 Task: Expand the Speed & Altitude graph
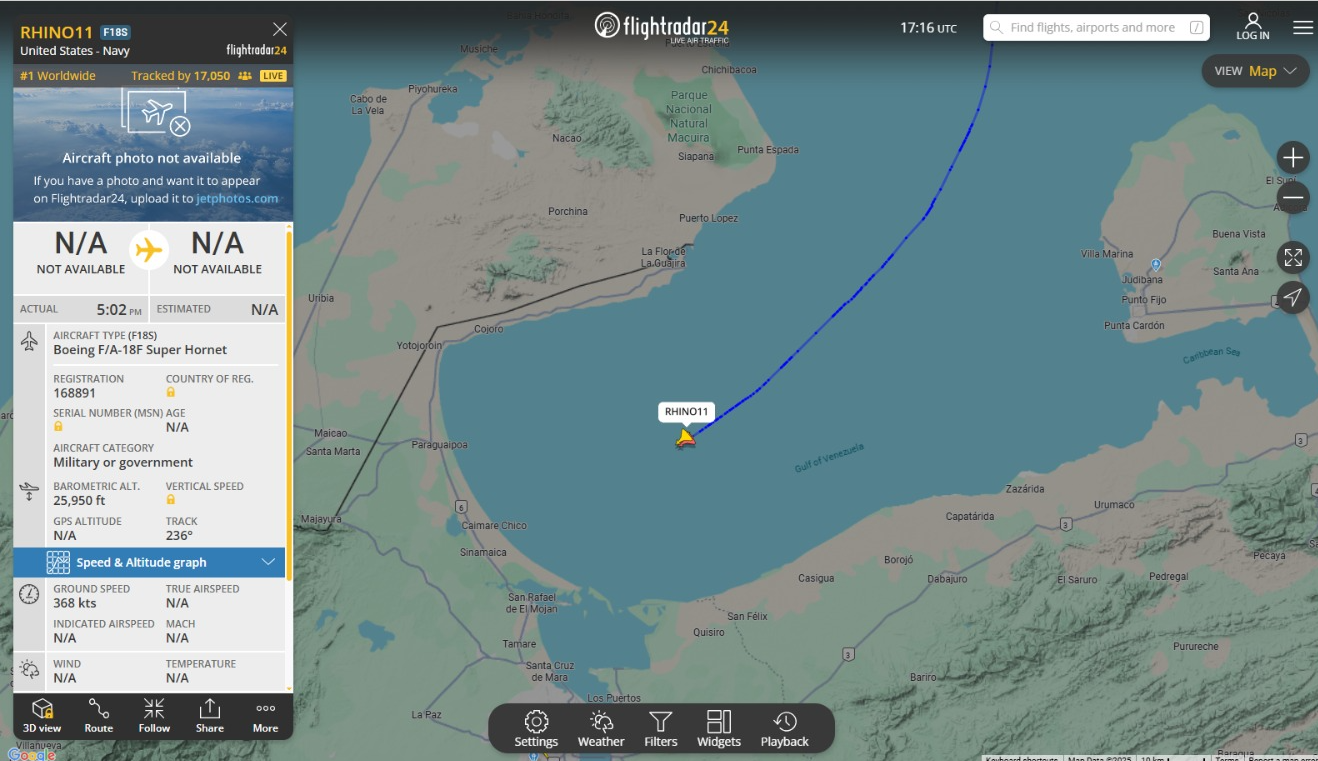coord(149,562)
